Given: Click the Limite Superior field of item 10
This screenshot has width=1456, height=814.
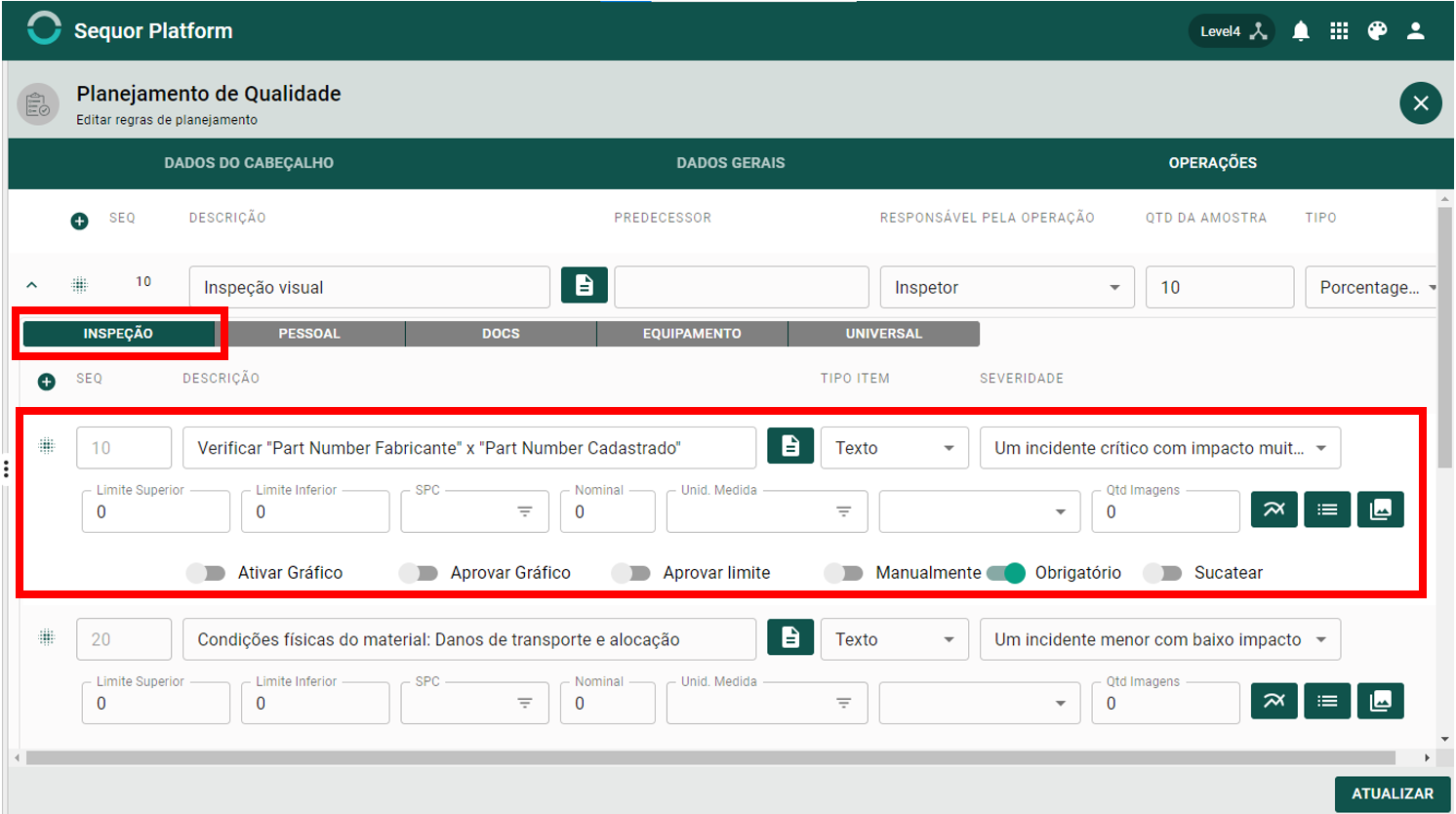Looking at the screenshot, I should (156, 511).
